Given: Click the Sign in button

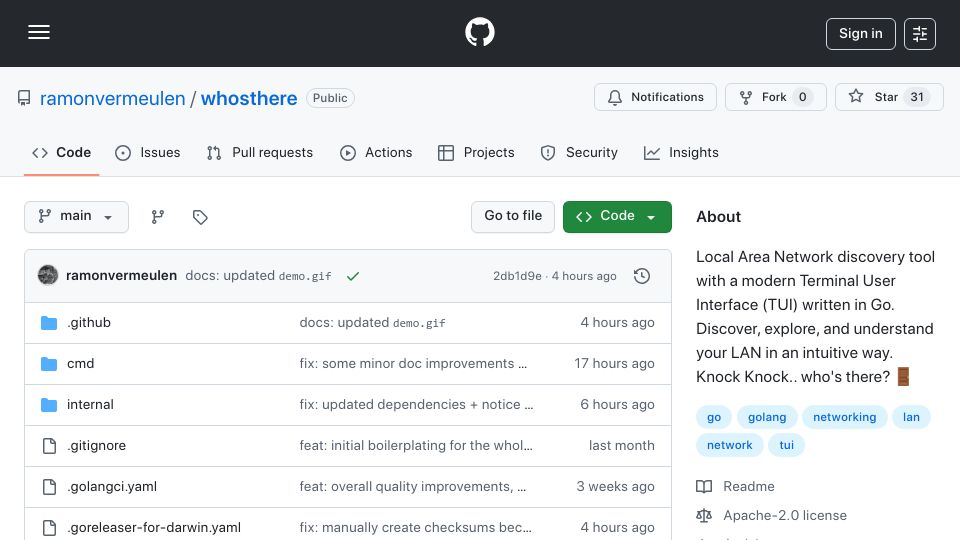Looking at the screenshot, I should [x=860, y=34].
